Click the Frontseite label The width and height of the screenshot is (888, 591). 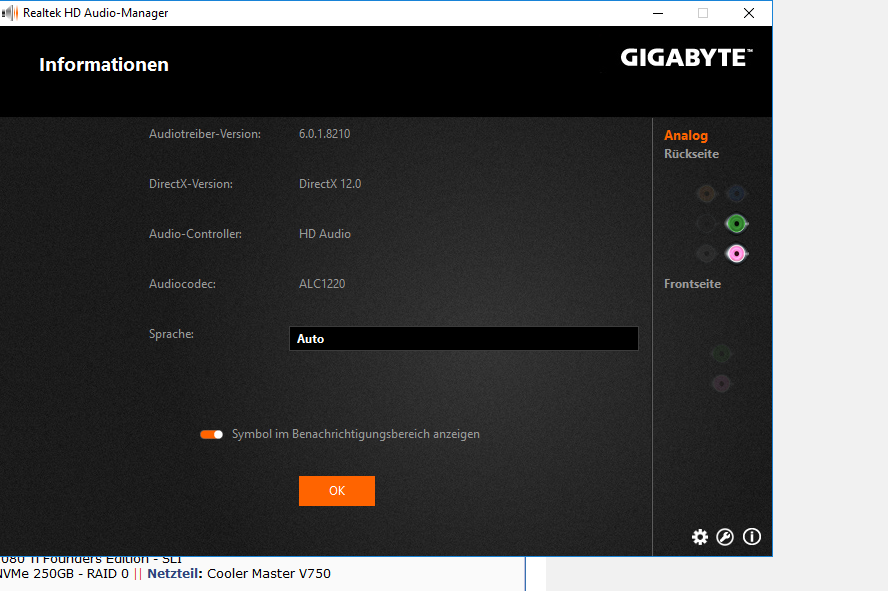(x=692, y=284)
